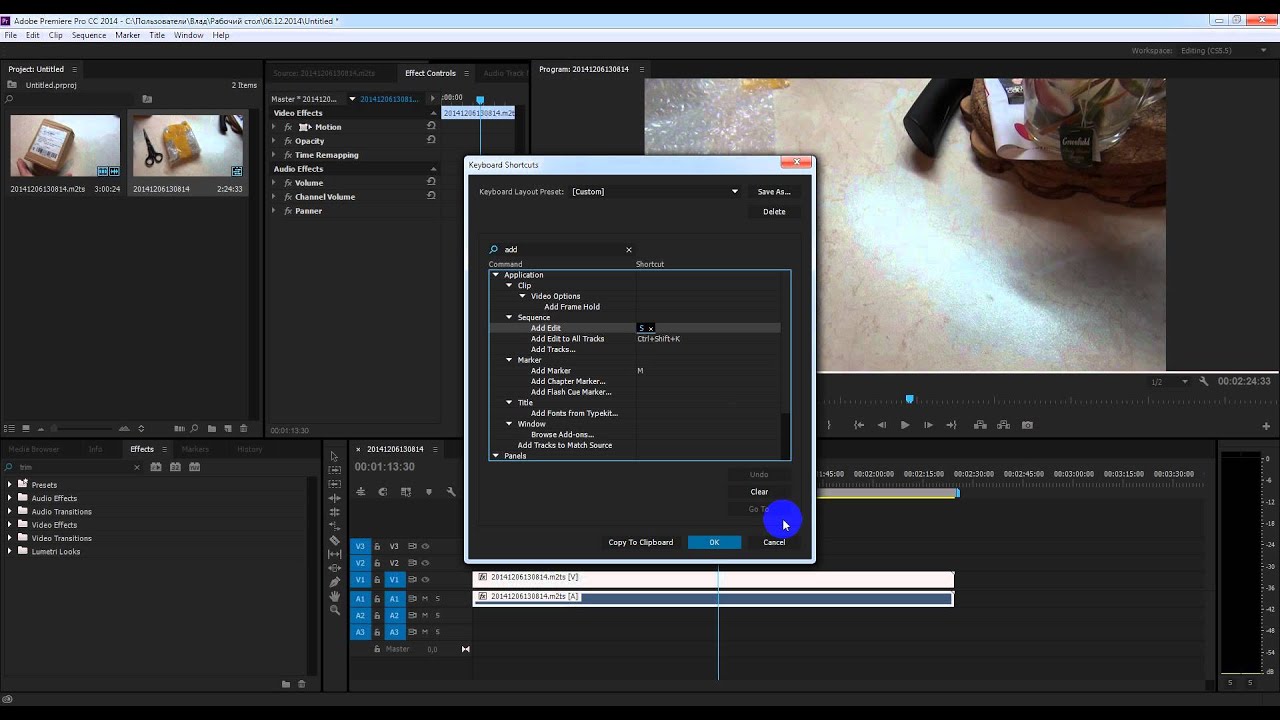Select the Zoom tool in the tools panel
The height and width of the screenshot is (720, 1280).
coord(334,610)
